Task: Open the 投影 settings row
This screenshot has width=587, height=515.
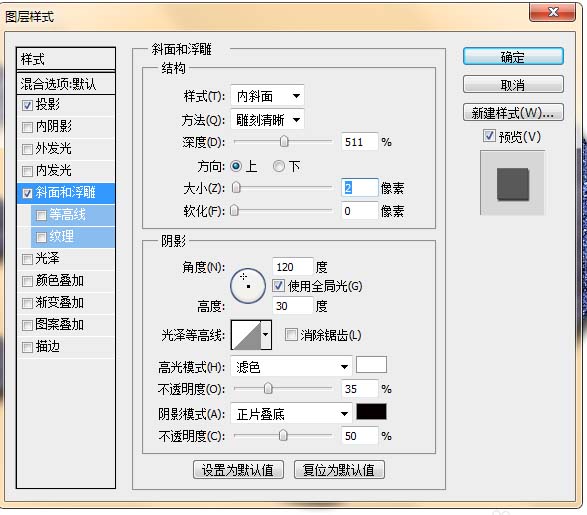Action: (x=66, y=105)
